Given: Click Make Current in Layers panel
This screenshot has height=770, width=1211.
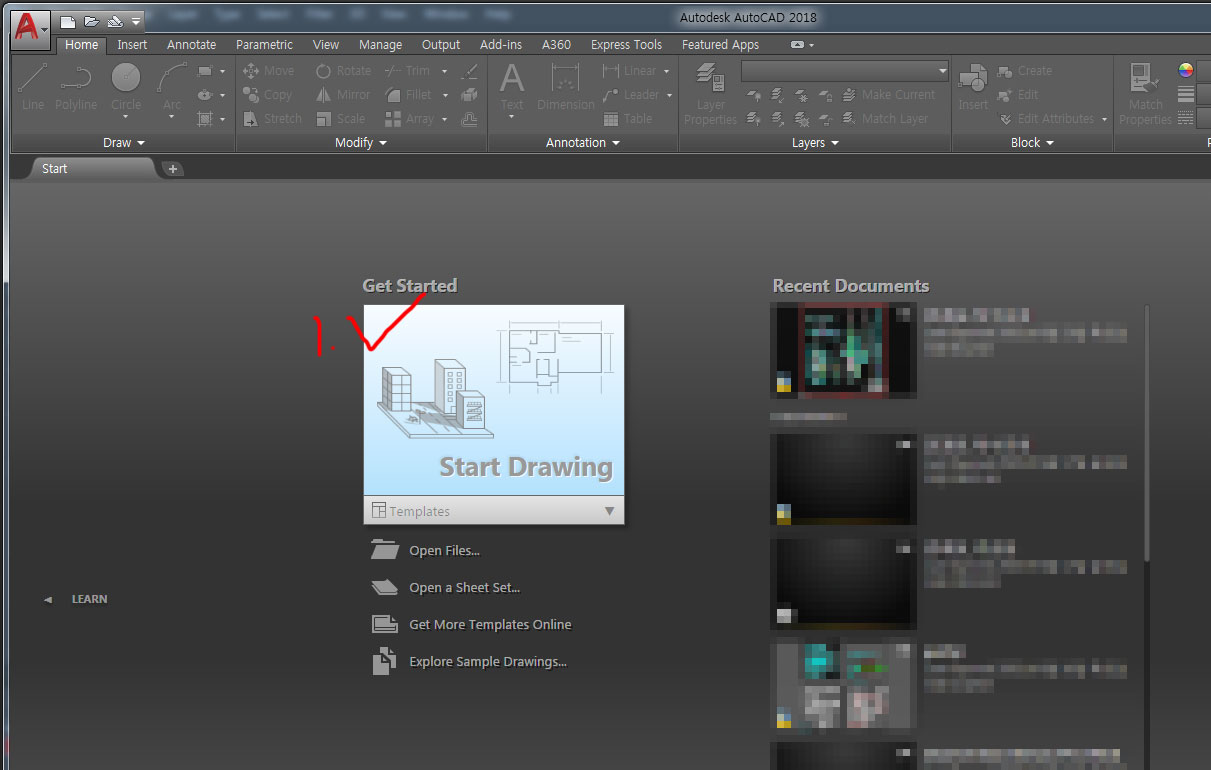Looking at the screenshot, I should click(x=889, y=95).
